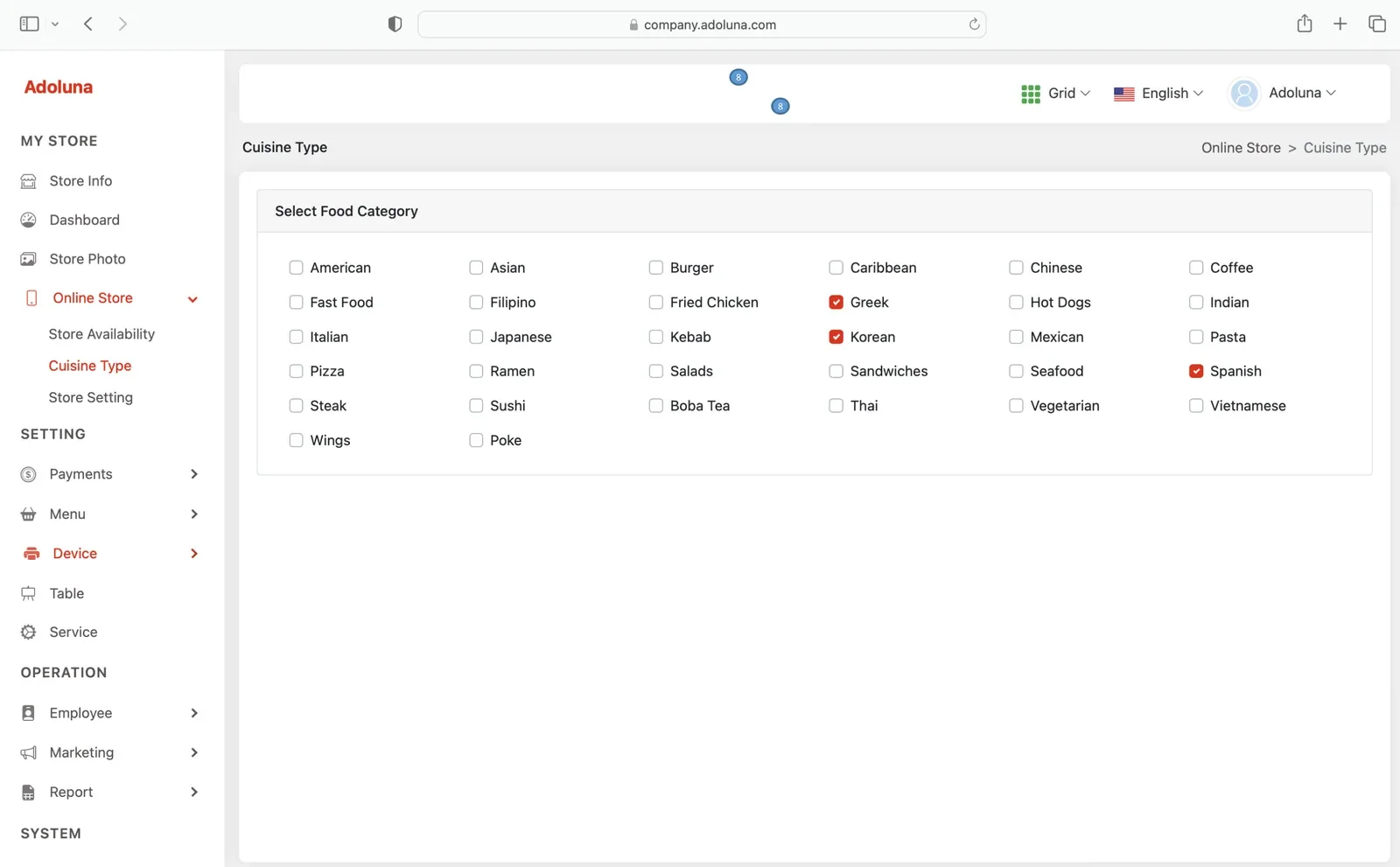This screenshot has height=867, width=1400.
Task: Expand the Menu submenu arrow
Action: (x=194, y=514)
